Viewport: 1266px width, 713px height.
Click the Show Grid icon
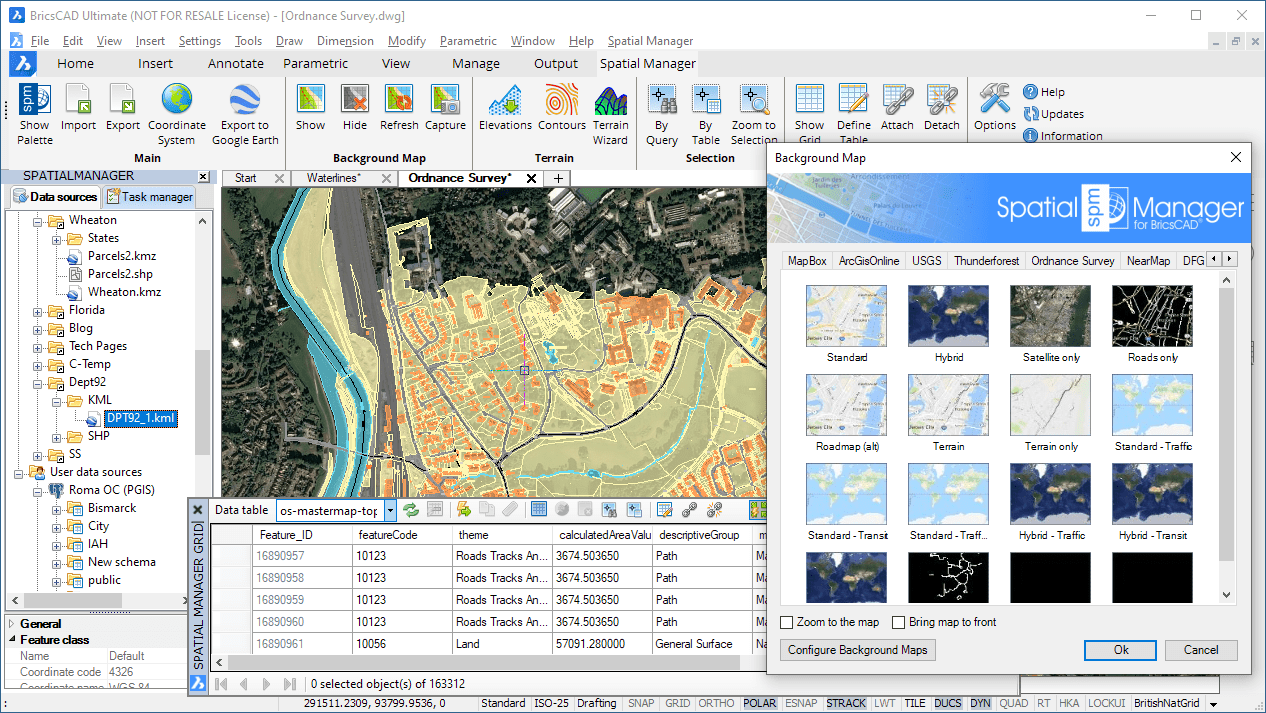point(809,100)
